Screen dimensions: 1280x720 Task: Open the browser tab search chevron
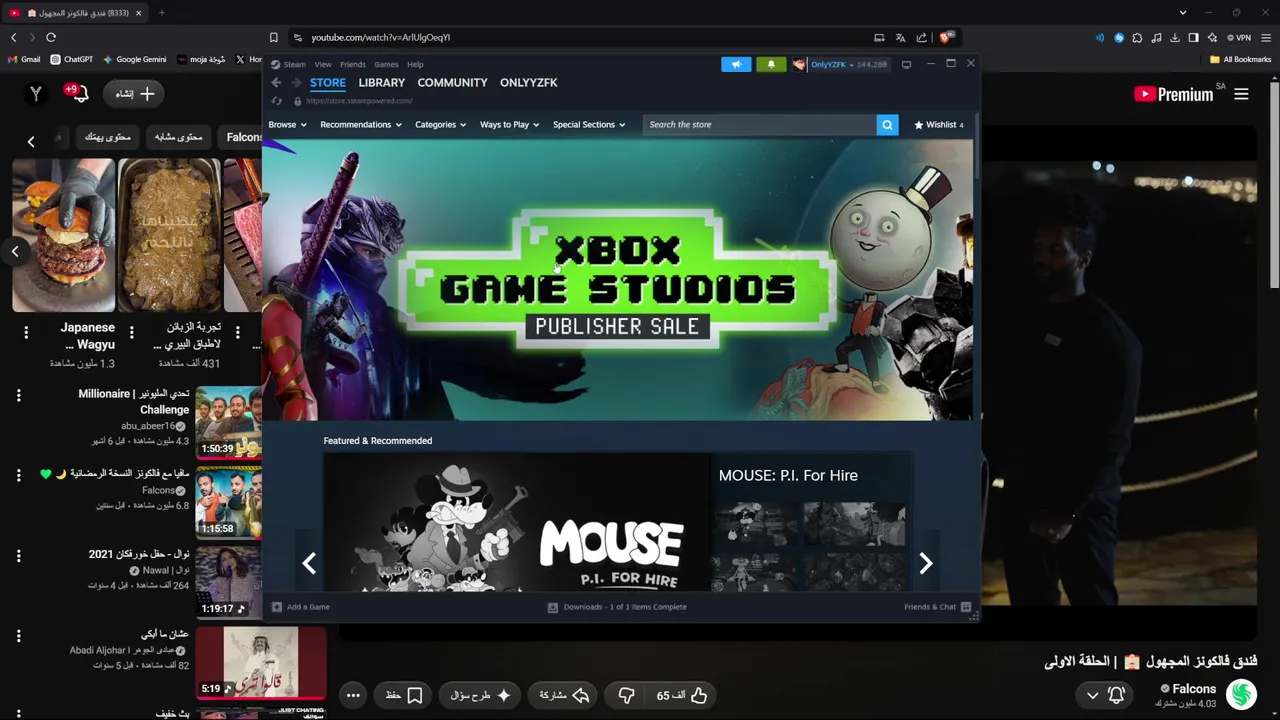tap(1183, 13)
